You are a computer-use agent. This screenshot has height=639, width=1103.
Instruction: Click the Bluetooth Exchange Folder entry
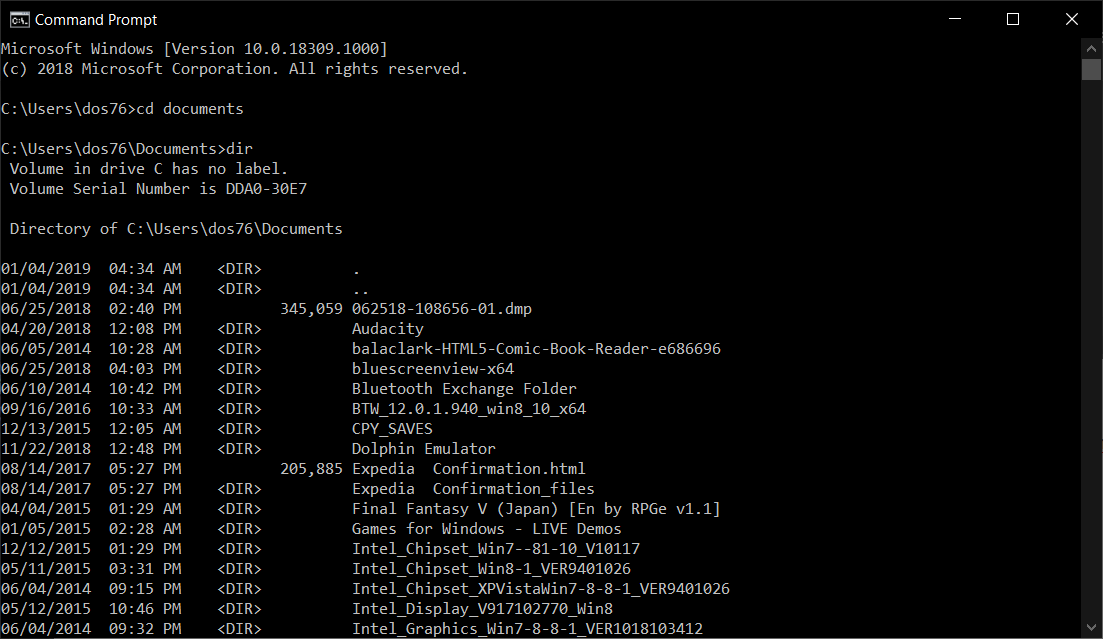coord(464,388)
